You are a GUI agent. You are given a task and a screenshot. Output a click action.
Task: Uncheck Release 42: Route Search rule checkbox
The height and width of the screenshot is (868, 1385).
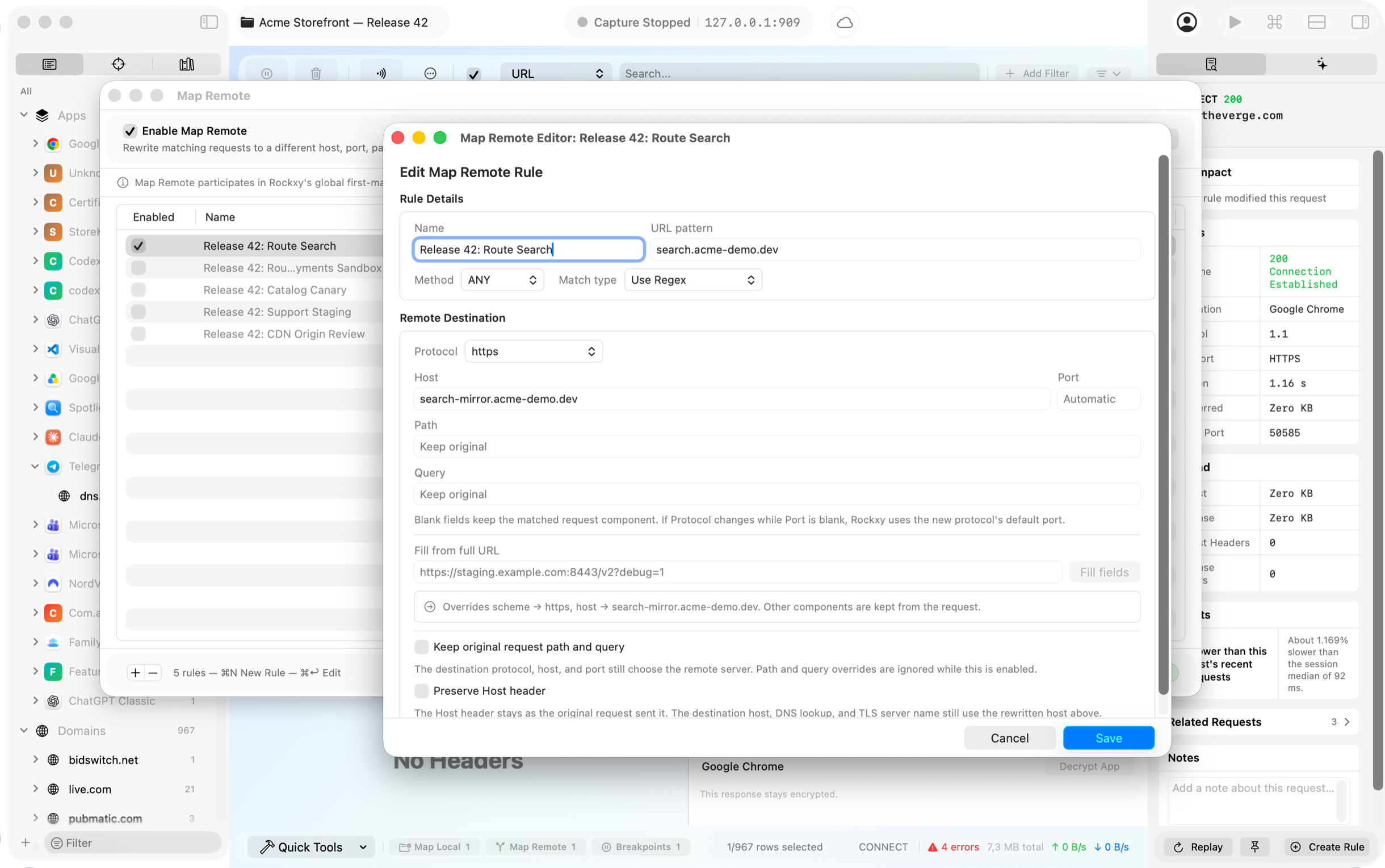pos(138,246)
